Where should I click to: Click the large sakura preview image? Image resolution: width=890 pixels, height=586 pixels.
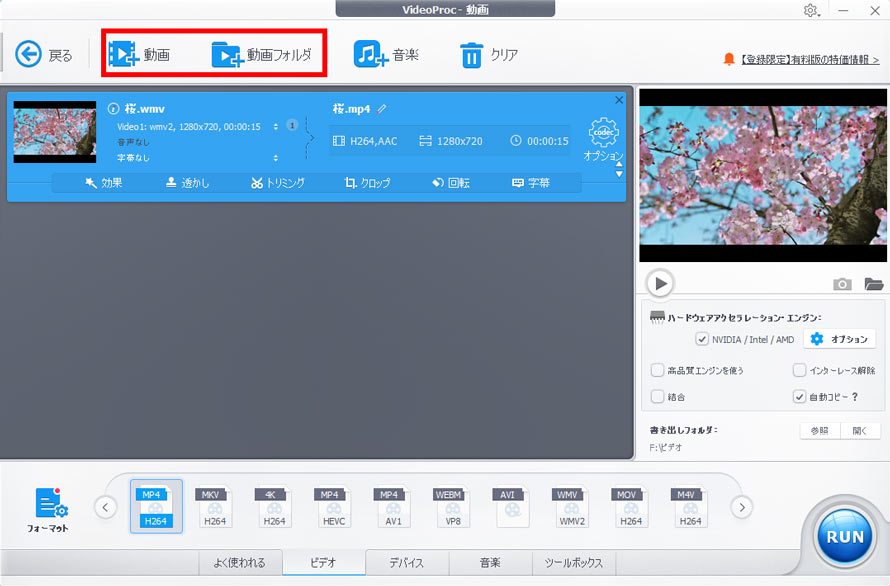pyautogui.click(x=763, y=175)
